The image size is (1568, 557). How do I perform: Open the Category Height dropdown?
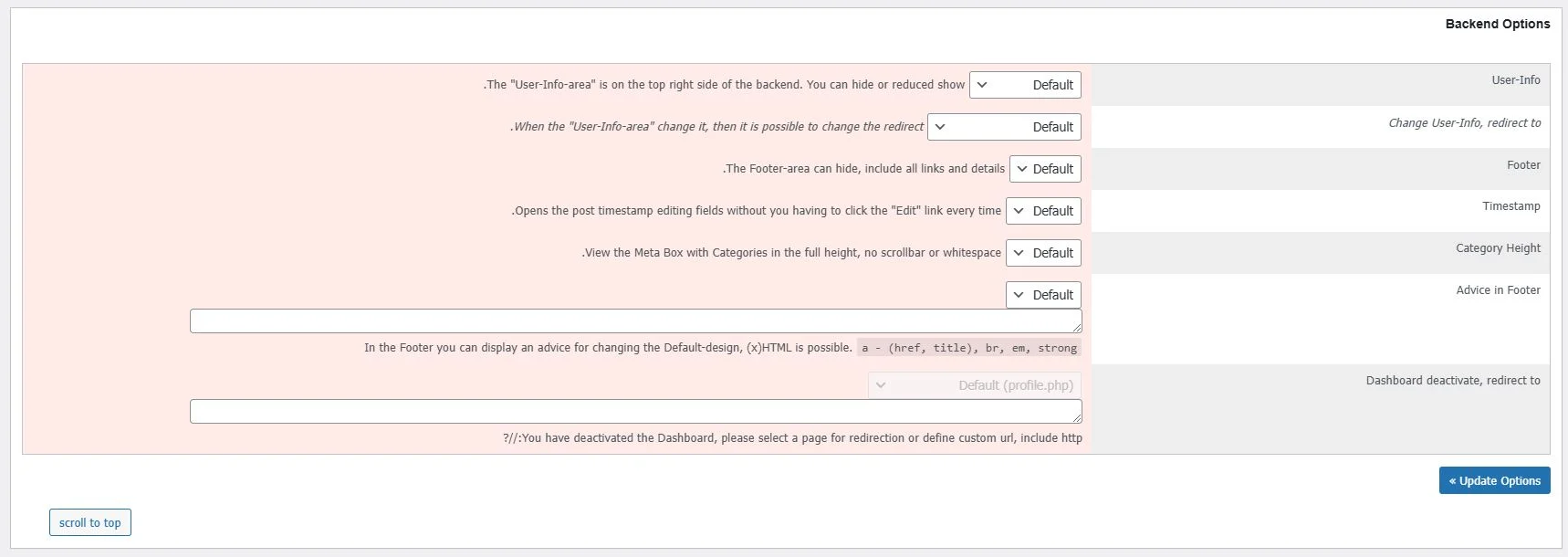point(1043,253)
